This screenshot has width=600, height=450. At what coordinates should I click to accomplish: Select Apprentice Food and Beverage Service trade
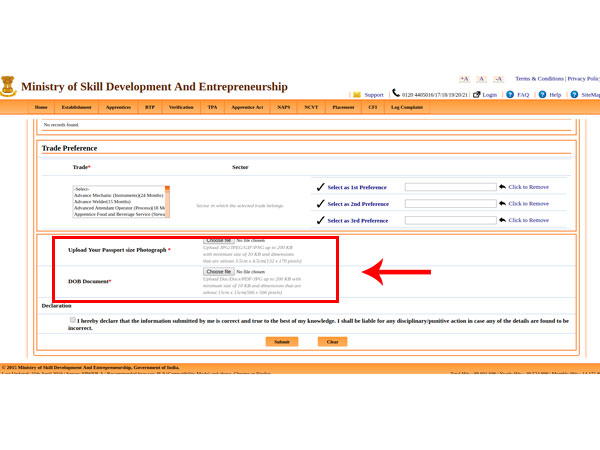[119, 214]
